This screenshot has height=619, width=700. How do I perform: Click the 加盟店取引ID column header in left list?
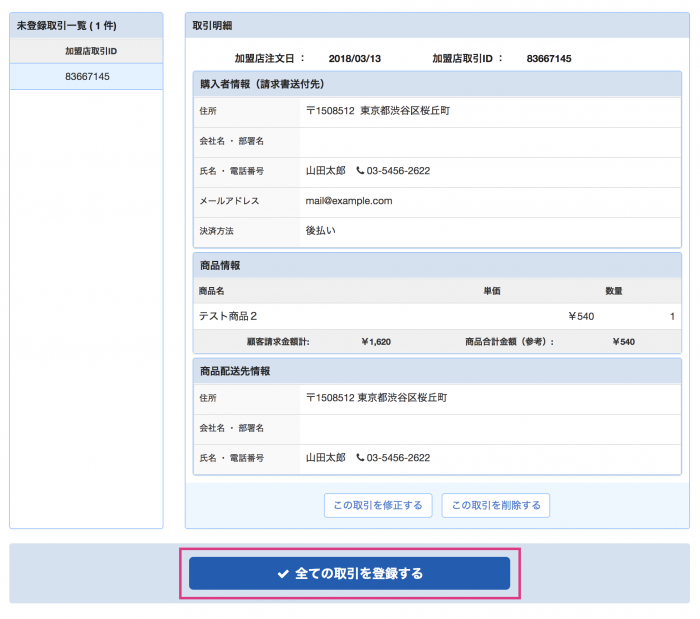pyautogui.click(x=87, y=51)
